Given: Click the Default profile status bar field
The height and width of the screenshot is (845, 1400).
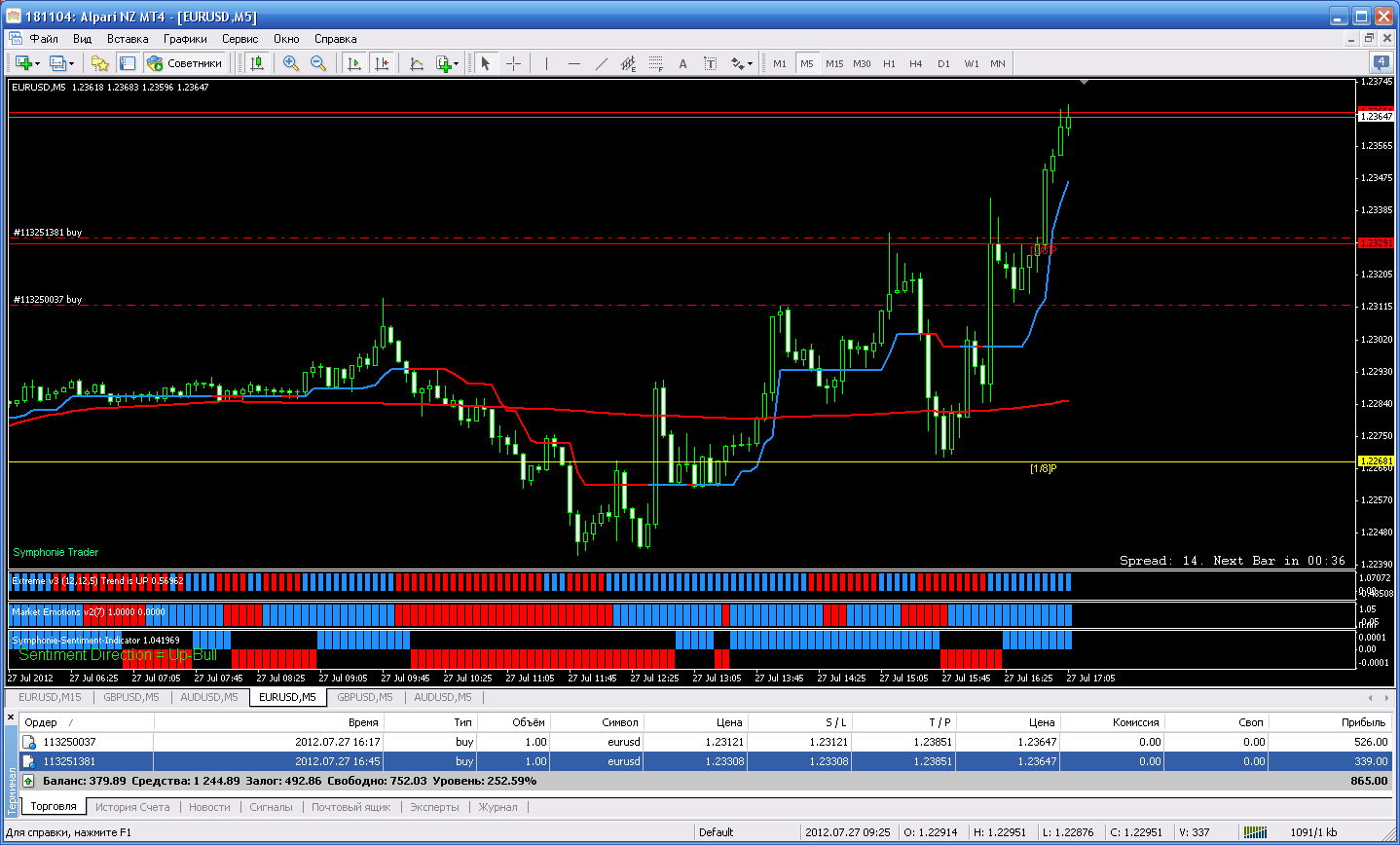Looking at the screenshot, I should click(747, 832).
